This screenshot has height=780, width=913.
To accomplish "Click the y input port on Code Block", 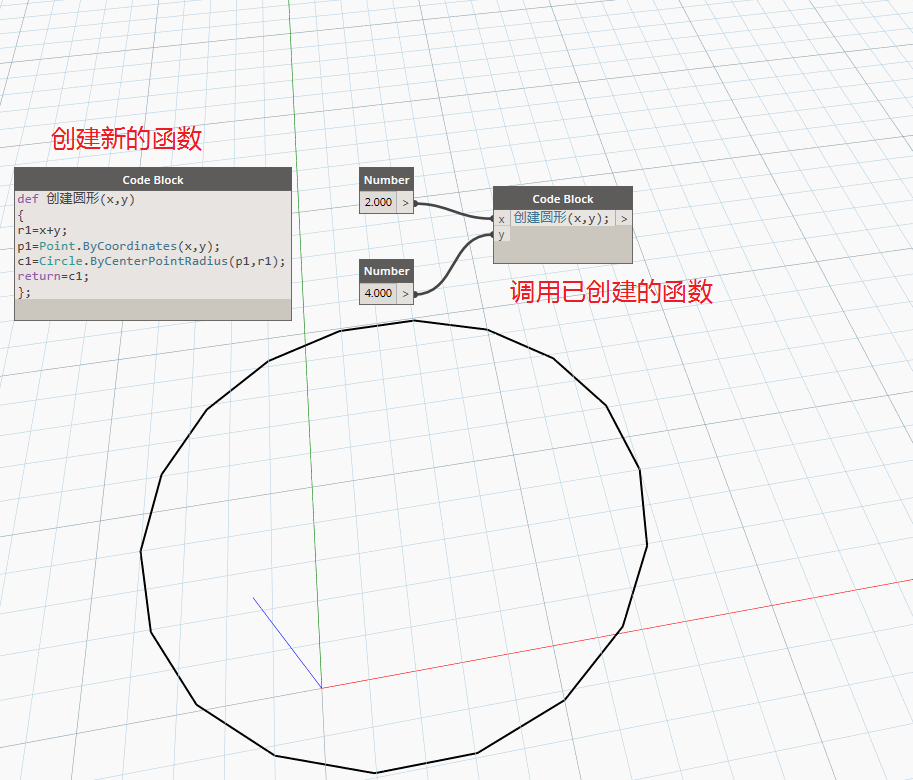I will (501, 235).
